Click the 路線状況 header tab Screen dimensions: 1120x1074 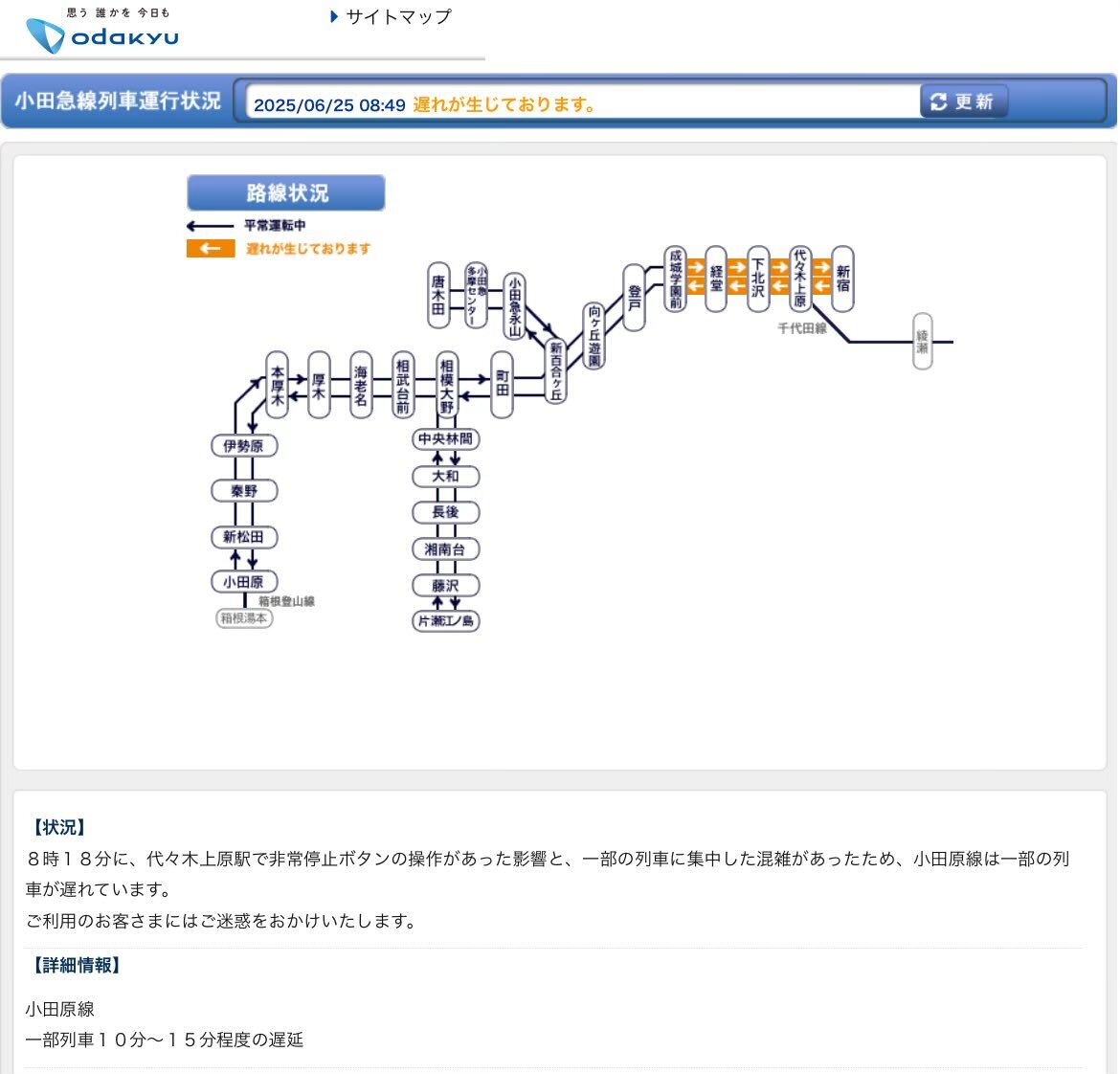285,192
